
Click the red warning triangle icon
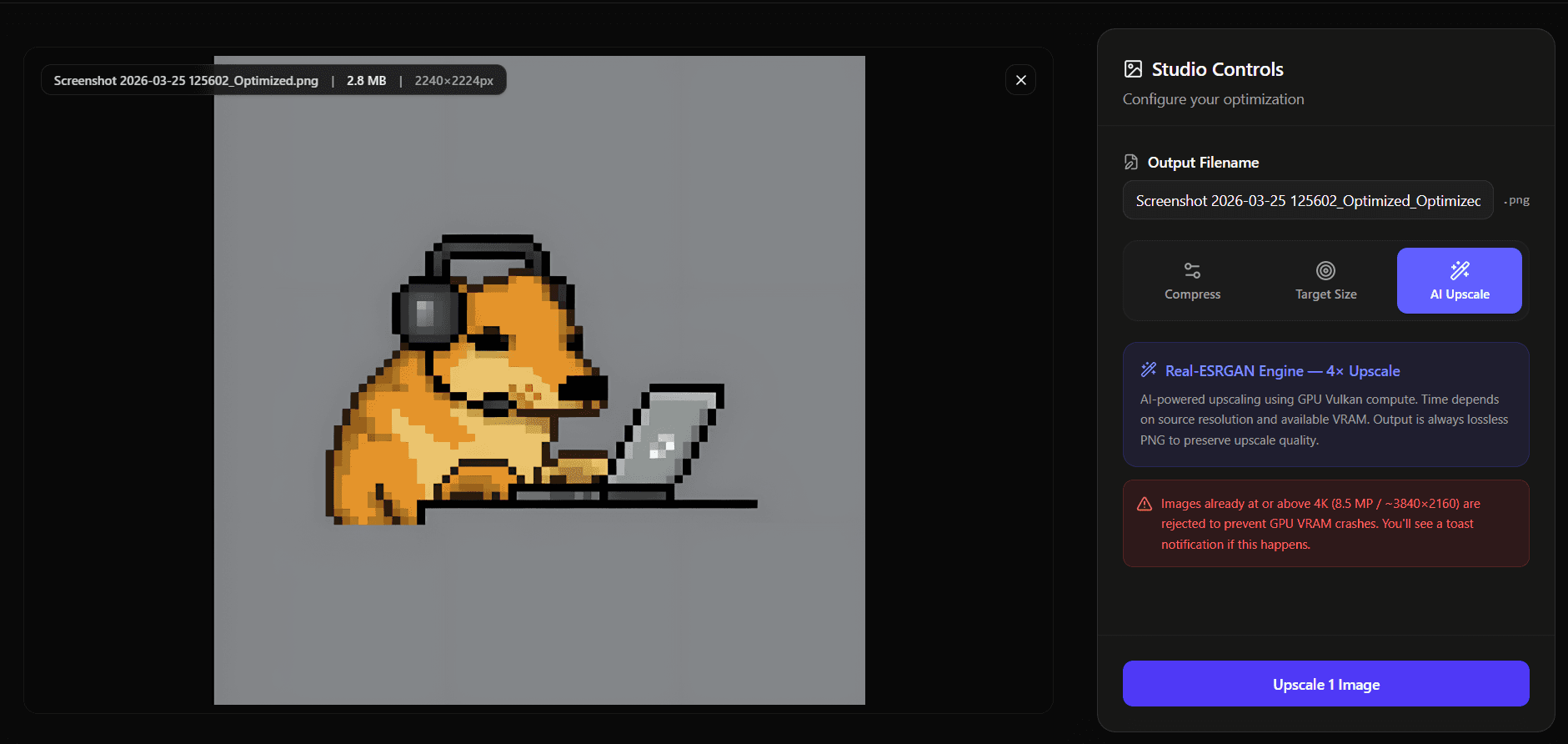[1145, 504]
